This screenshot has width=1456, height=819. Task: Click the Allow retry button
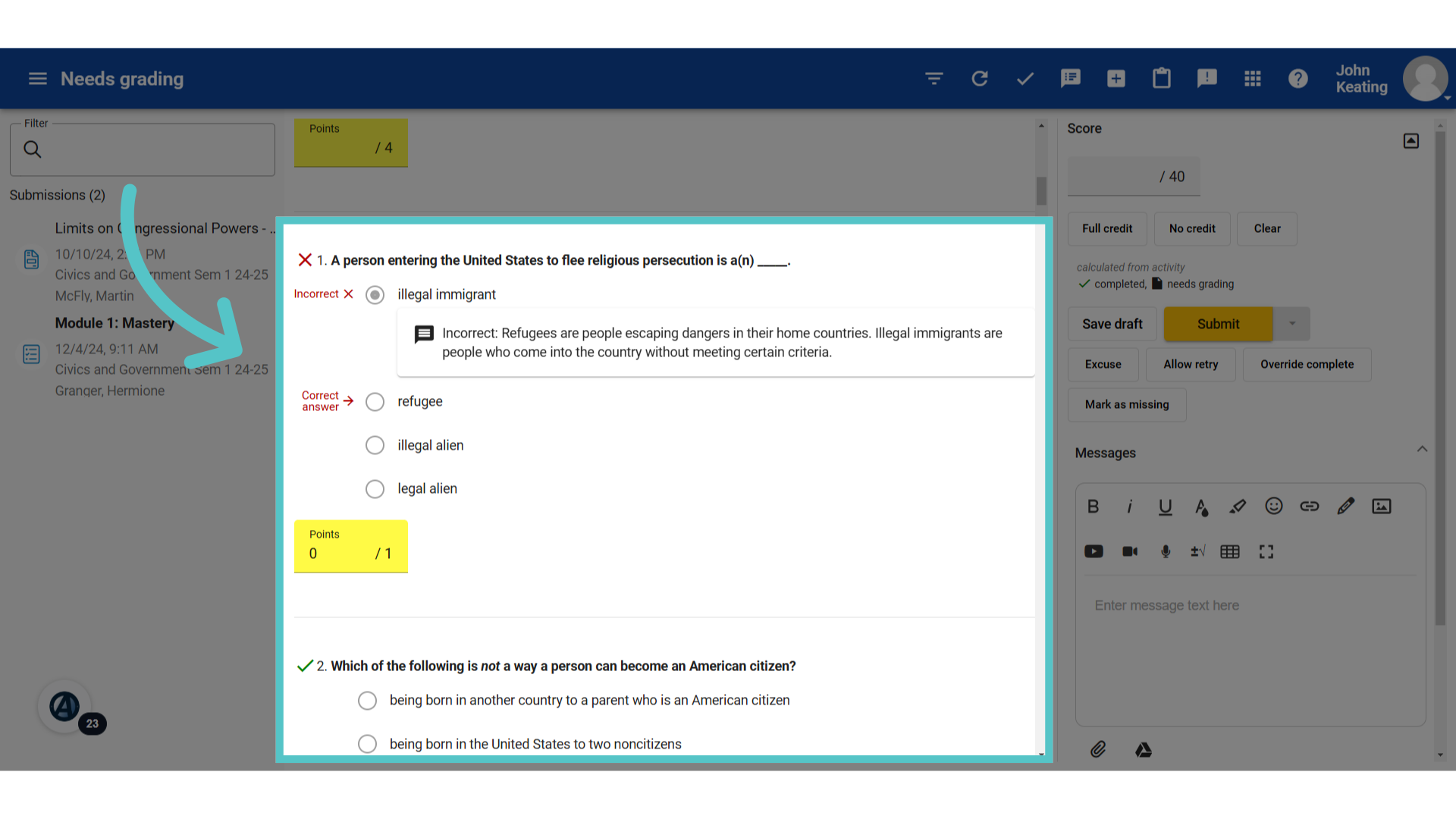(x=1191, y=365)
